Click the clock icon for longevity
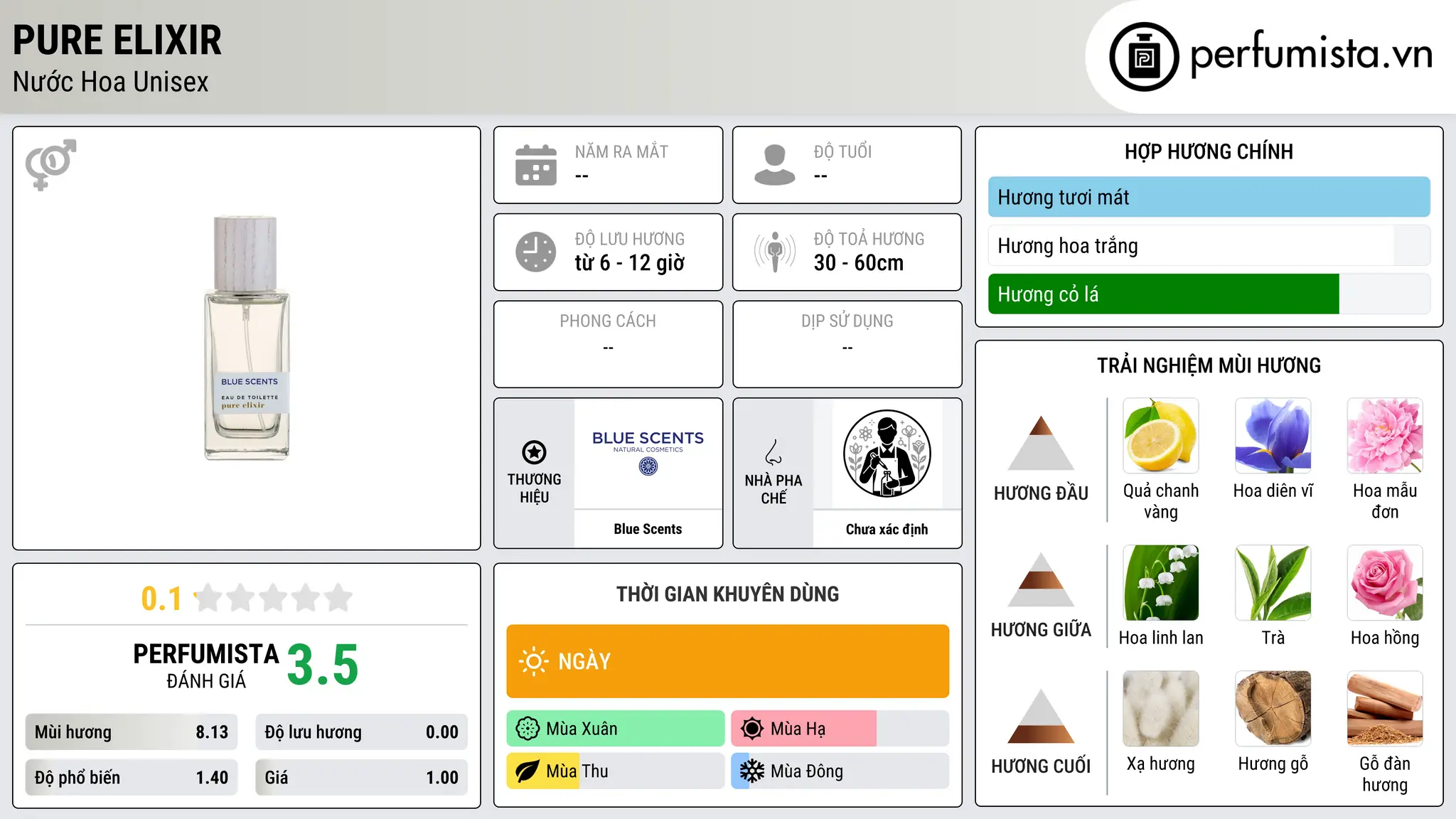Viewport: 1456px width, 819px height. [x=536, y=252]
